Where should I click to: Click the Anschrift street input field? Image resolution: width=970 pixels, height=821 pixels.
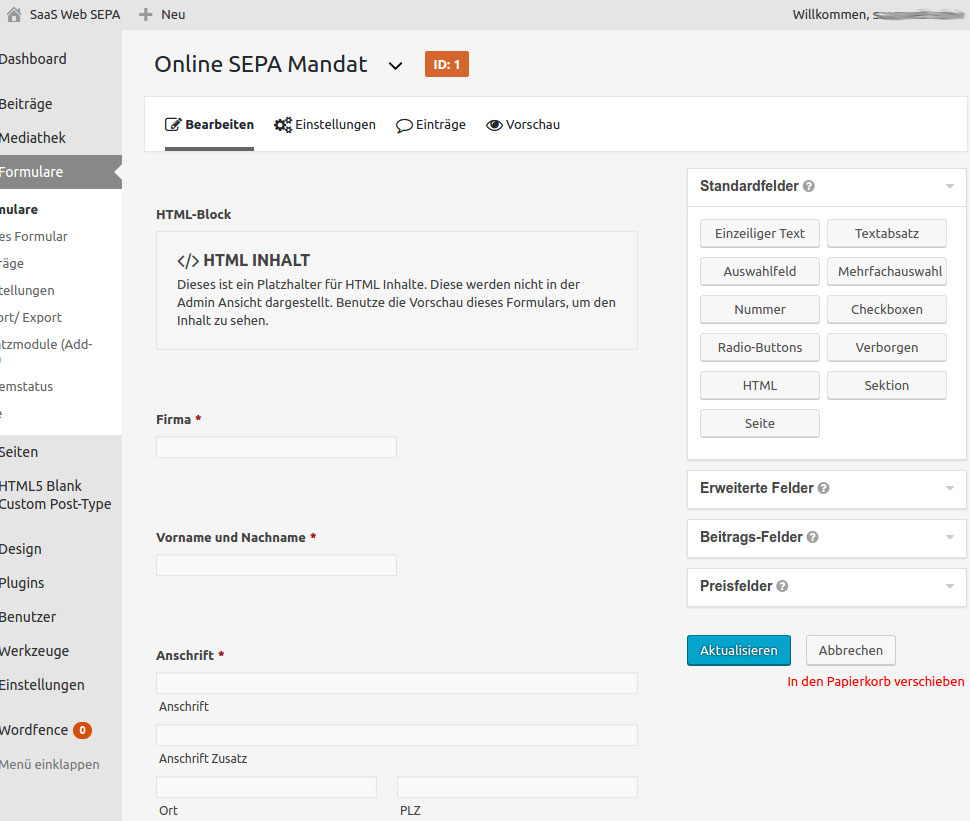397,684
